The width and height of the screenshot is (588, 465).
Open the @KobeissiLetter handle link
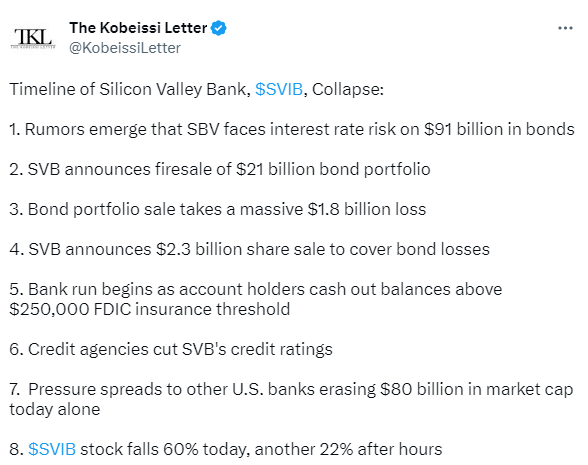point(125,48)
